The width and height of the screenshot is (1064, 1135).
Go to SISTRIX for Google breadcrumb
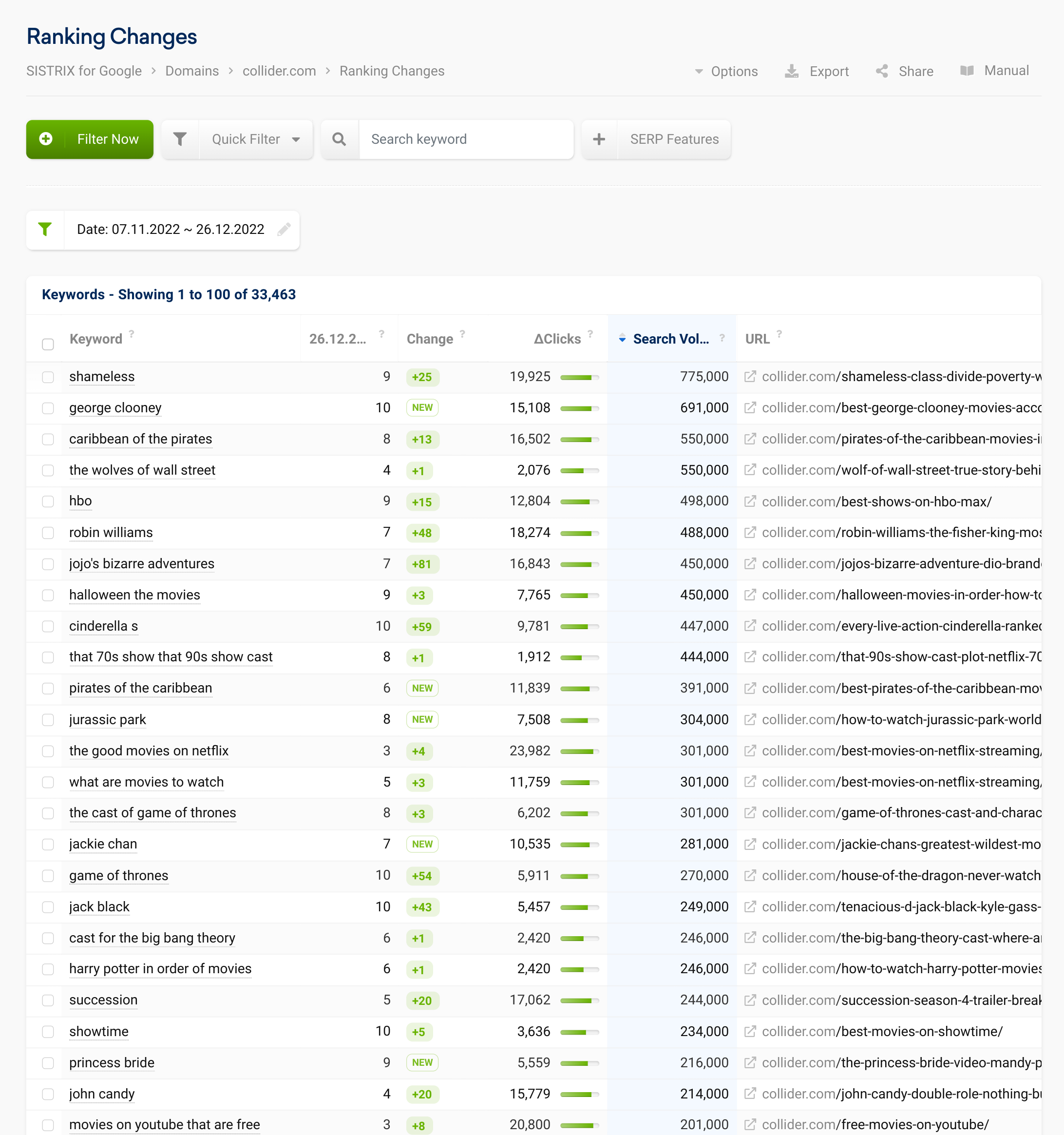pyautogui.click(x=84, y=71)
